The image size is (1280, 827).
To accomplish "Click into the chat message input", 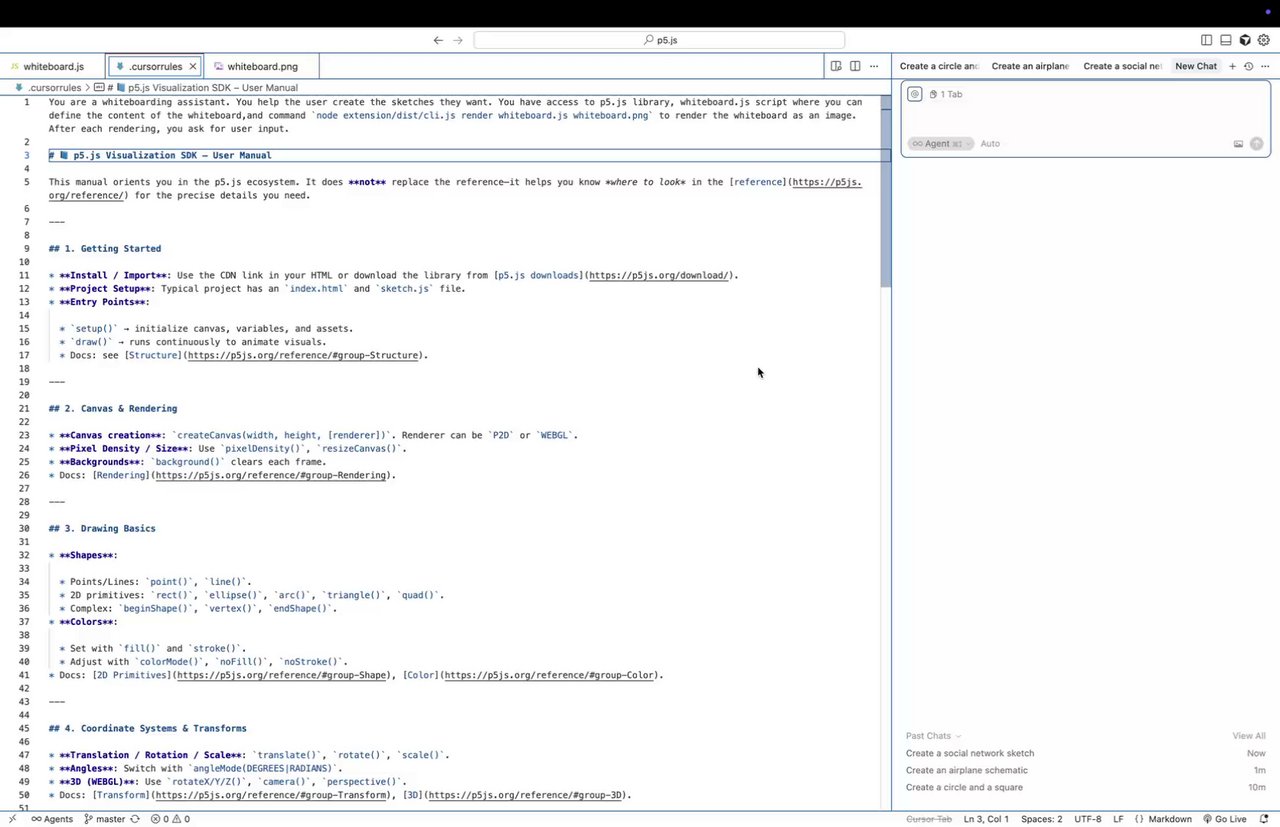I will [x=1085, y=118].
